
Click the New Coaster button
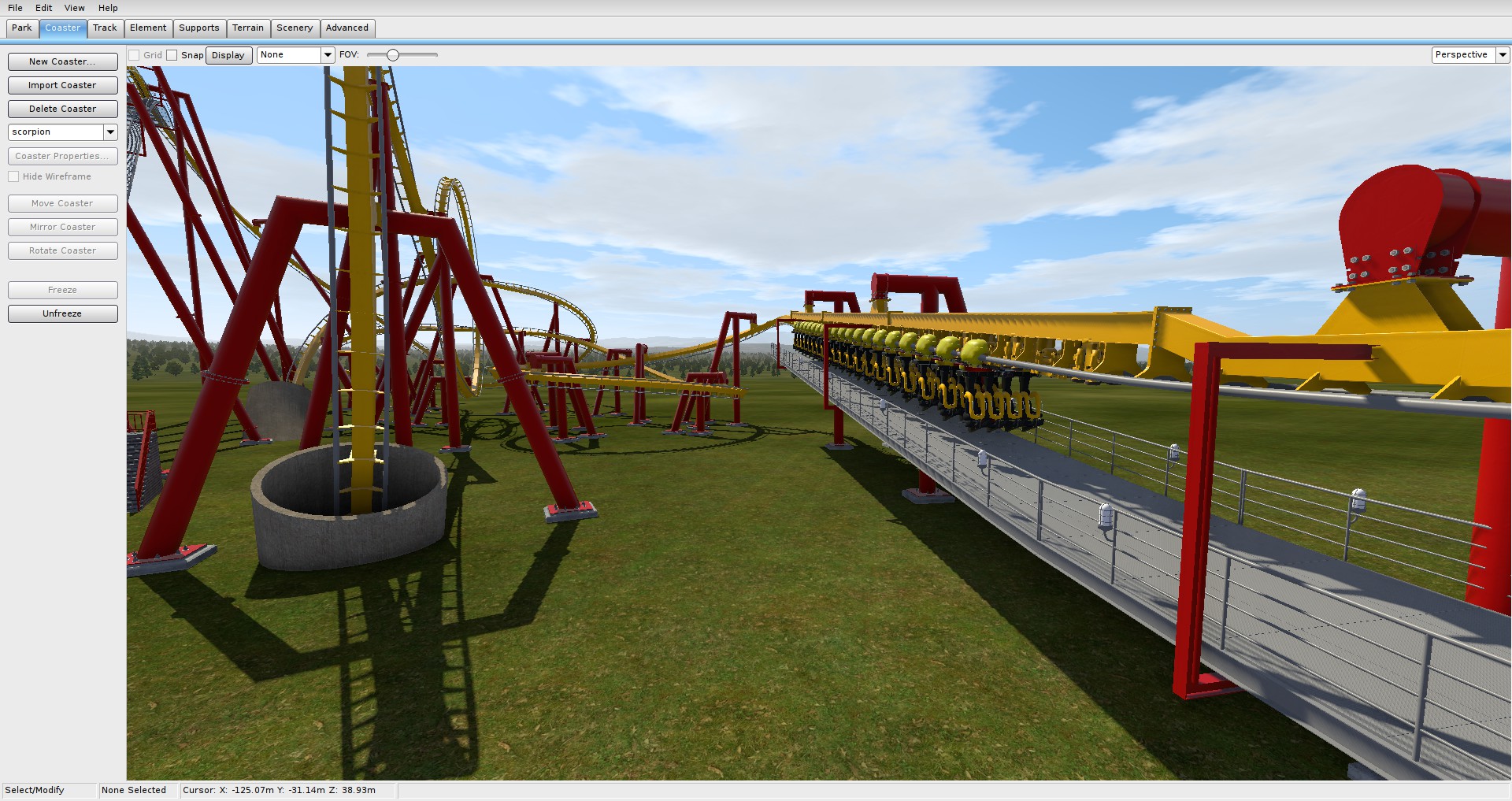point(63,61)
